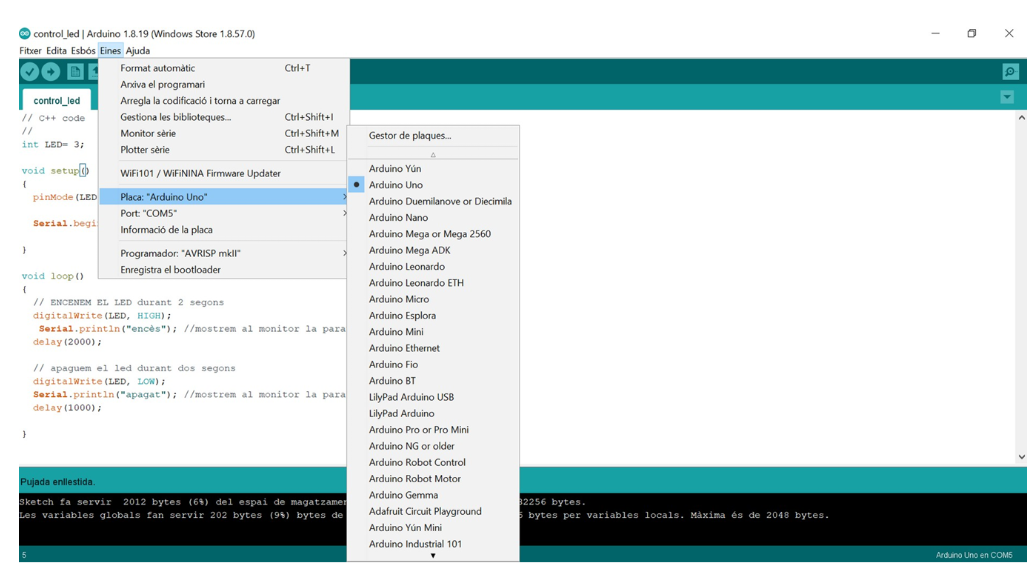1036x570 pixels.
Task: Click Monitor sèrie in Eines menu
Action: (x=148, y=134)
